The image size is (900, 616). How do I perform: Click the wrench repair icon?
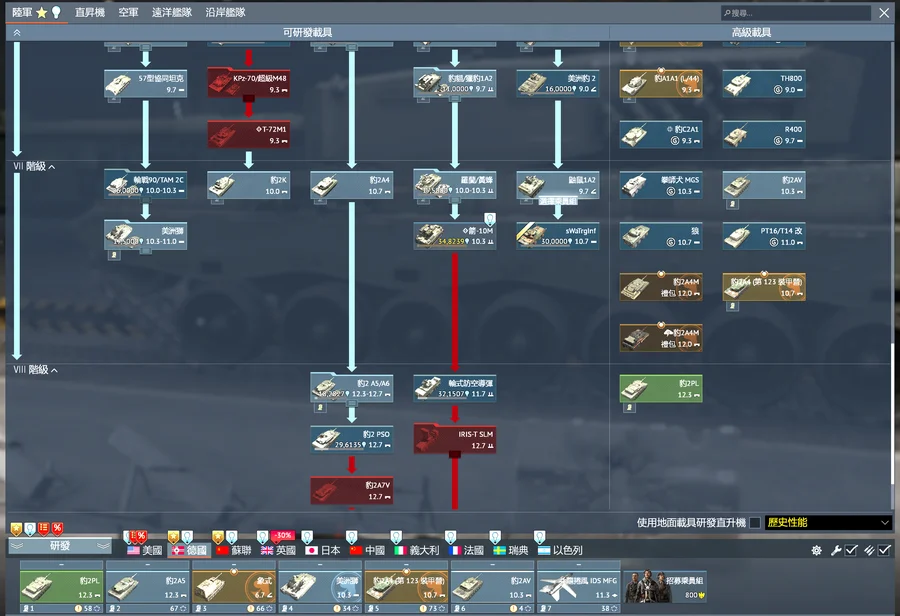tap(835, 551)
